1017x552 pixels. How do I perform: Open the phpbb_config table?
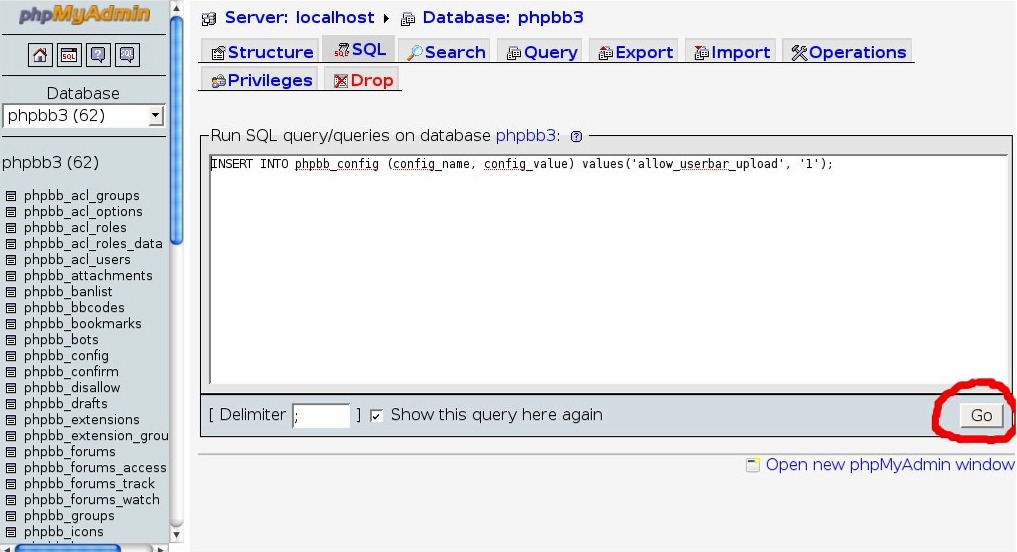click(66, 356)
